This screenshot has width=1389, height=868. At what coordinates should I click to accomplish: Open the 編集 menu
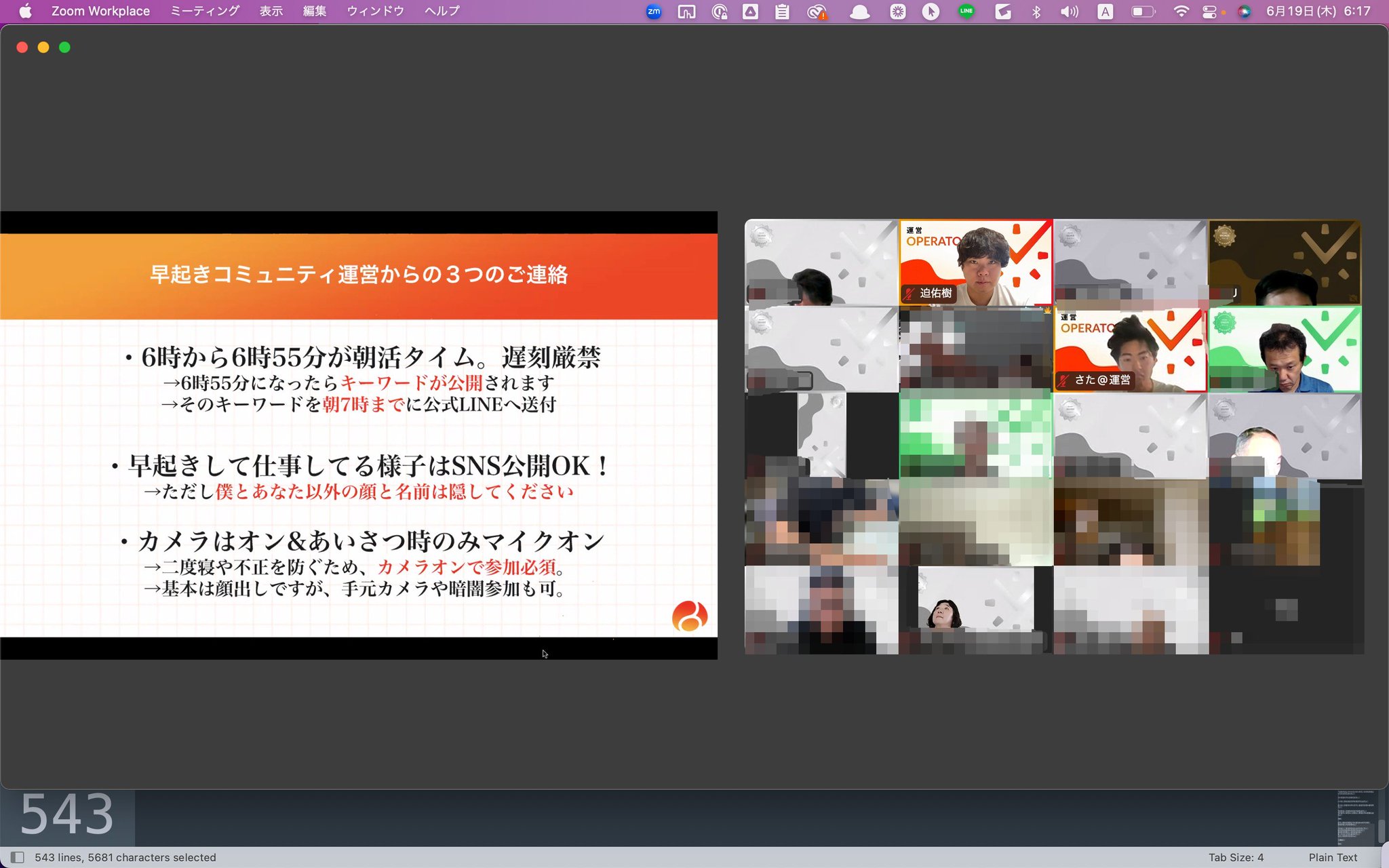coord(315,11)
